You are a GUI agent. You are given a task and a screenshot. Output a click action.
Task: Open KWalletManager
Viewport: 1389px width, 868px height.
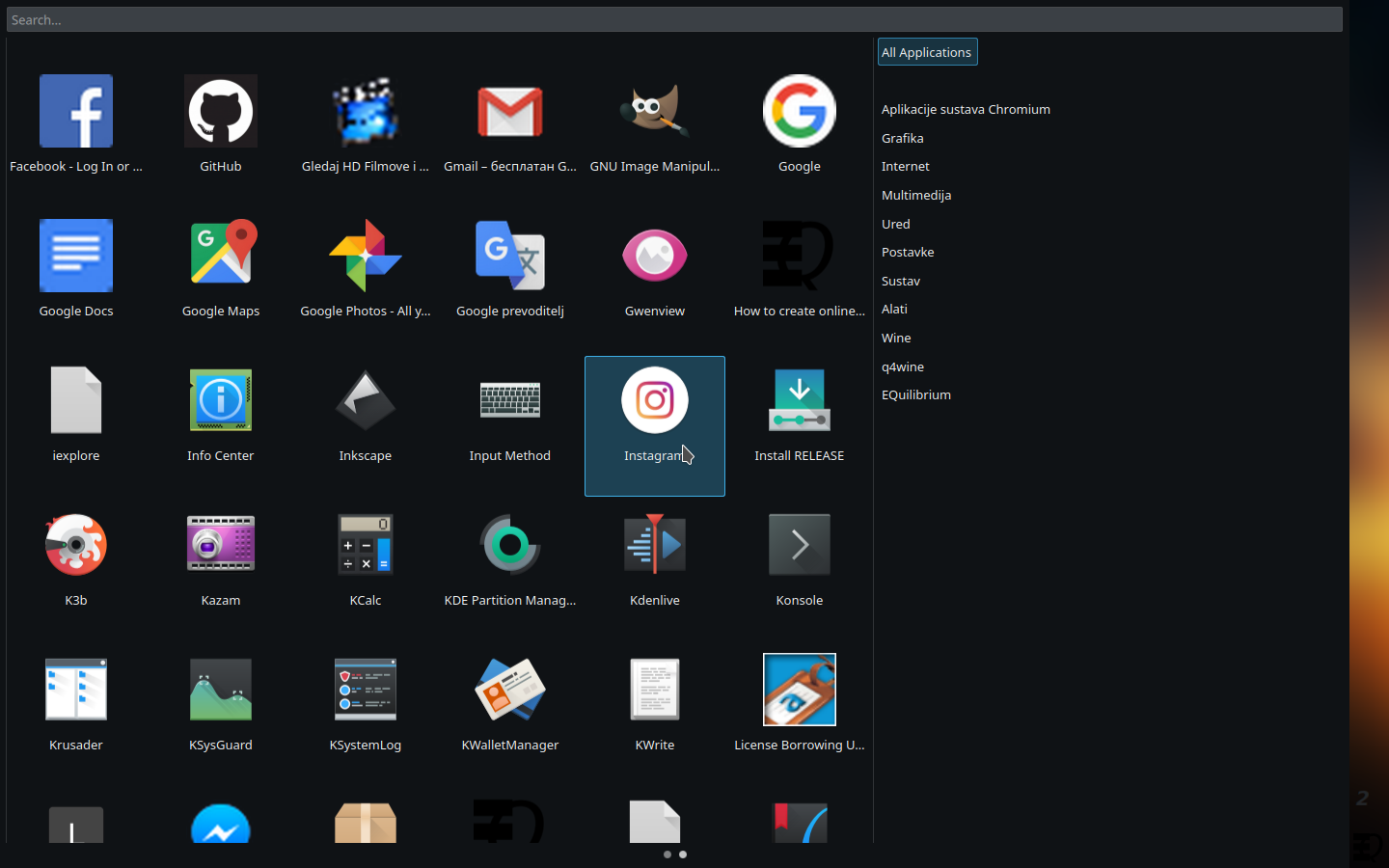(x=510, y=690)
